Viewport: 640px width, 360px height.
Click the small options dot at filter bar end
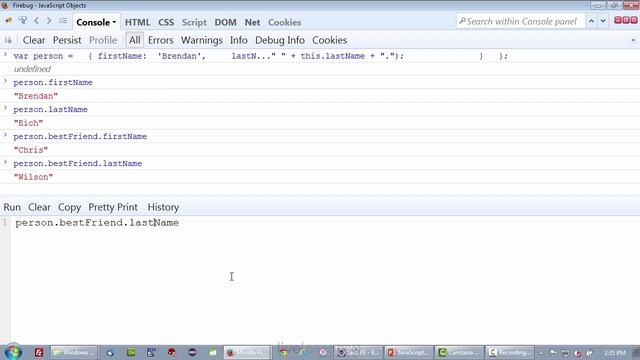pyautogui.click(x=633, y=40)
